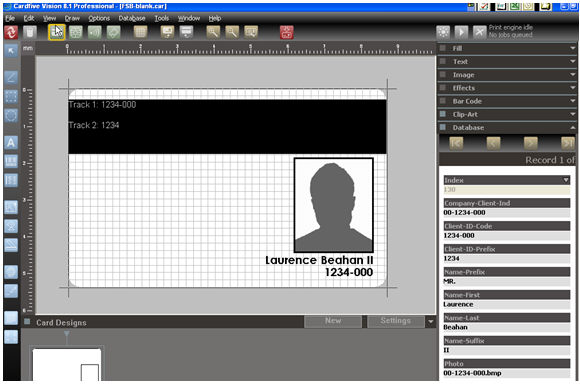Select the photo silhouette on the card
The height and width of the screenshot is (386, 580).
click(x=334, y=205)
